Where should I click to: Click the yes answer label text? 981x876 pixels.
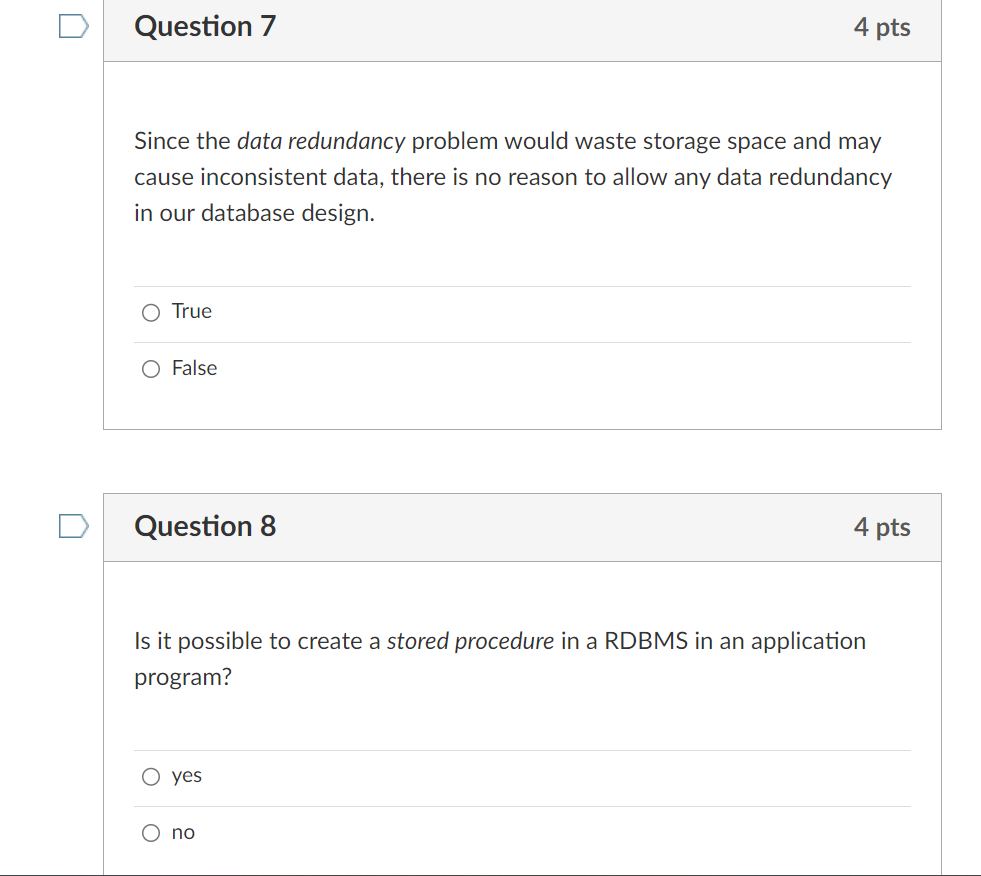point(188,775)
